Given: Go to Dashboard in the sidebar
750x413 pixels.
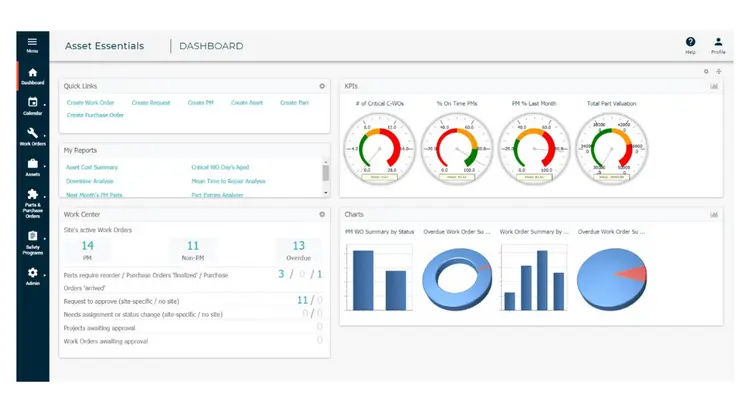Looking at the screenshot, I should (x=33, y=73).
